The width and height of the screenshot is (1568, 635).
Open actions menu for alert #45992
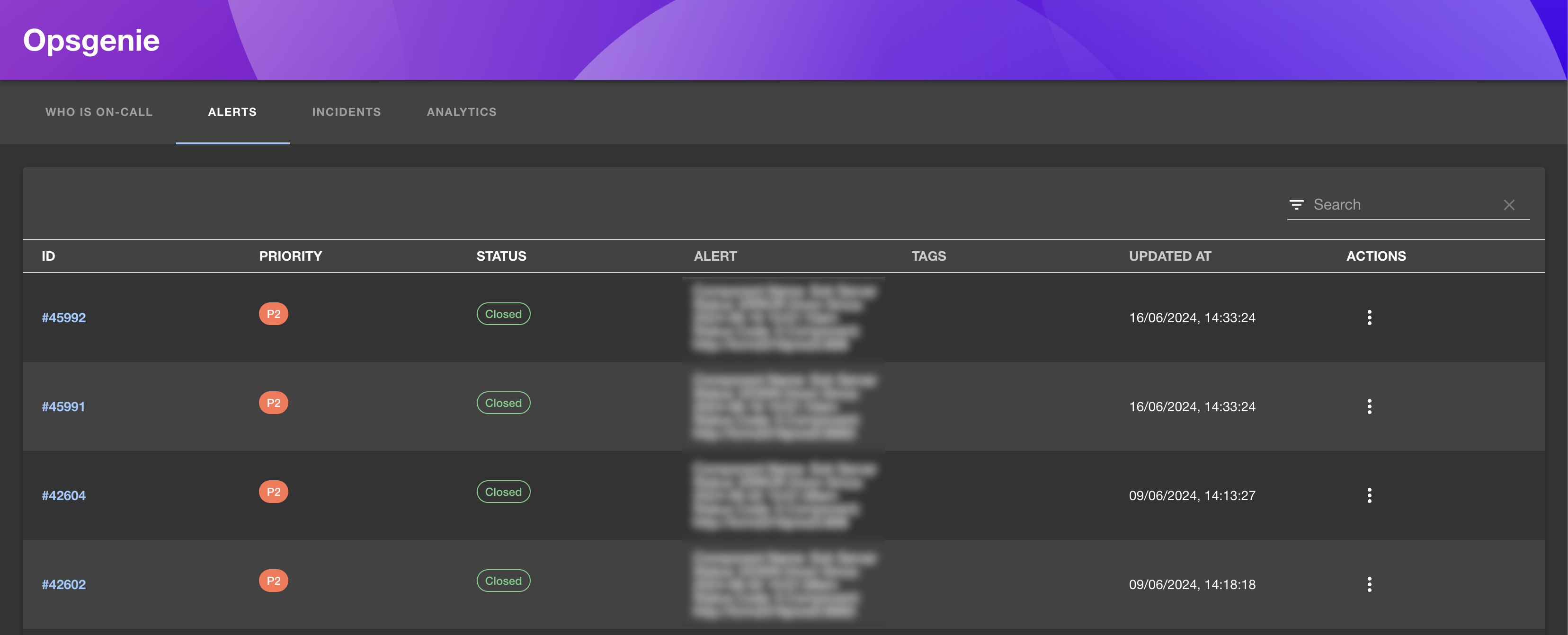(x=1369, y=317)
